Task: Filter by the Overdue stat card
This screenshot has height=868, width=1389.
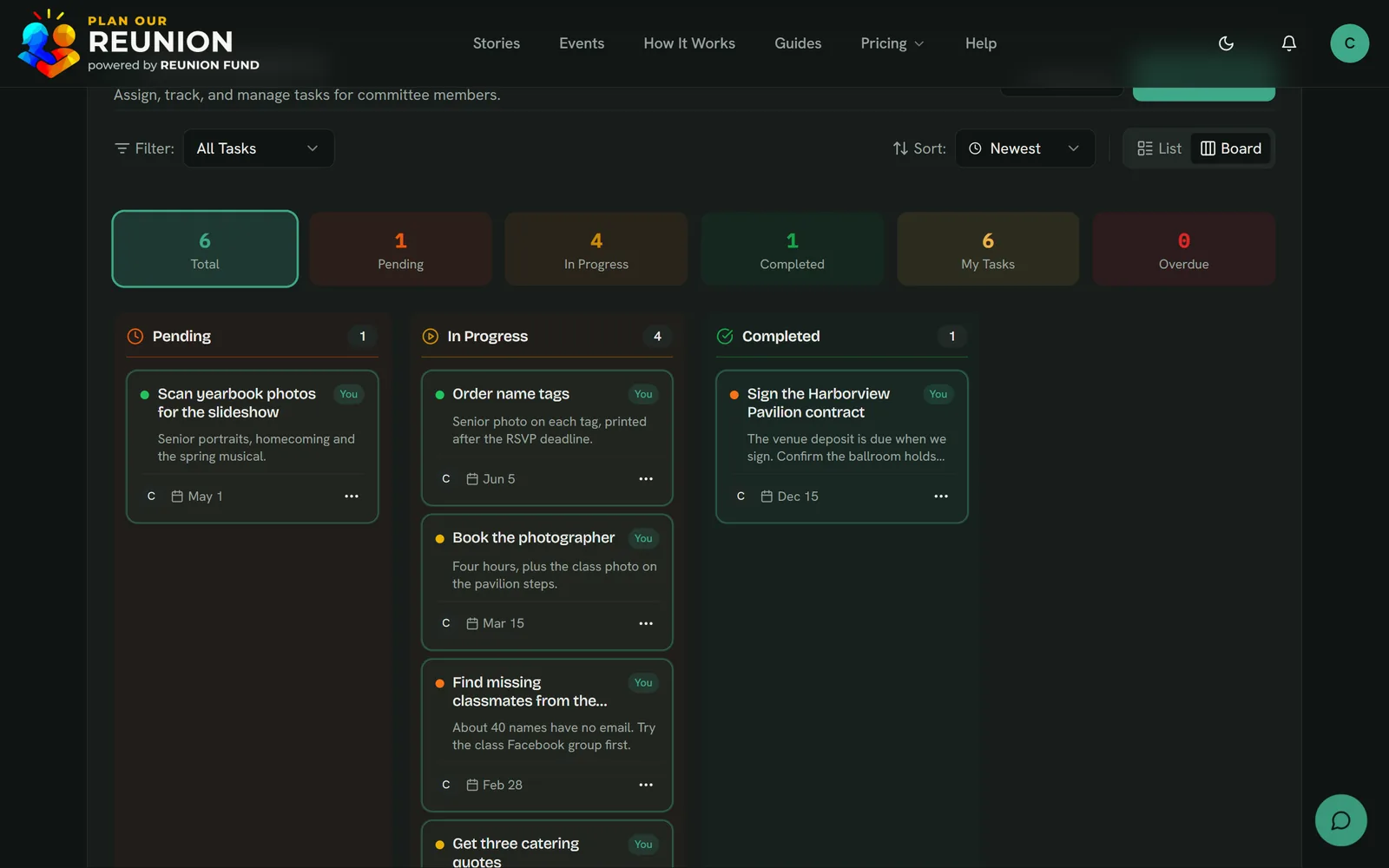Action: [x=1184, y=249]
